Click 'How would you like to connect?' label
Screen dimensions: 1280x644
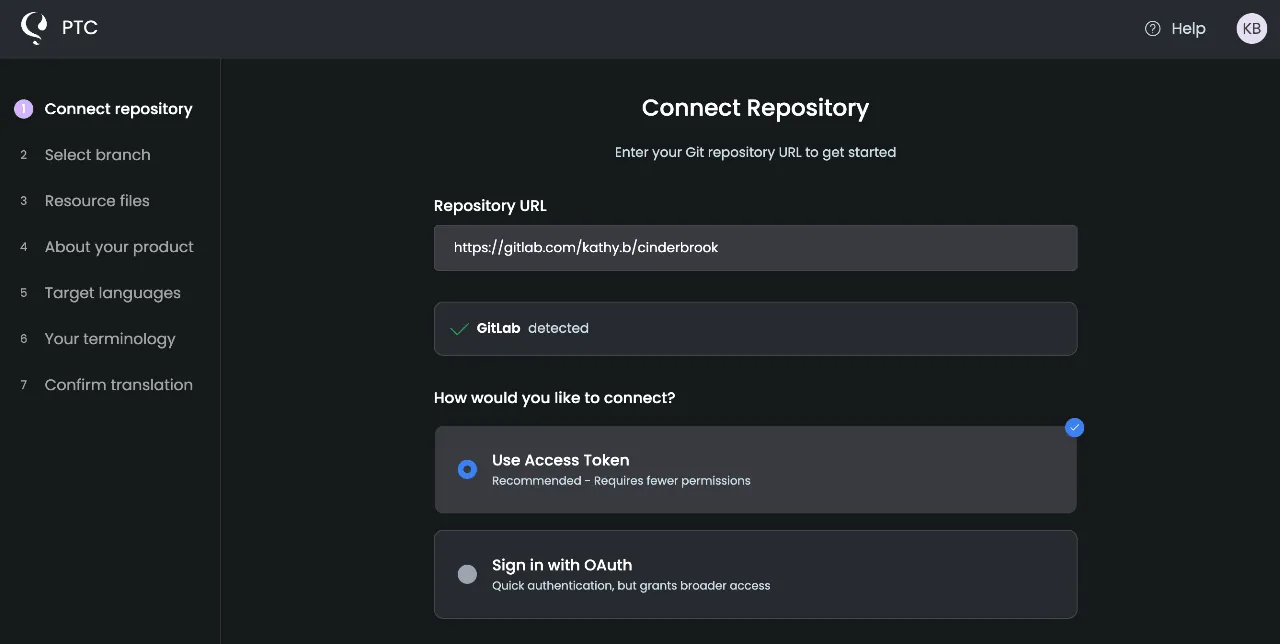554,398
